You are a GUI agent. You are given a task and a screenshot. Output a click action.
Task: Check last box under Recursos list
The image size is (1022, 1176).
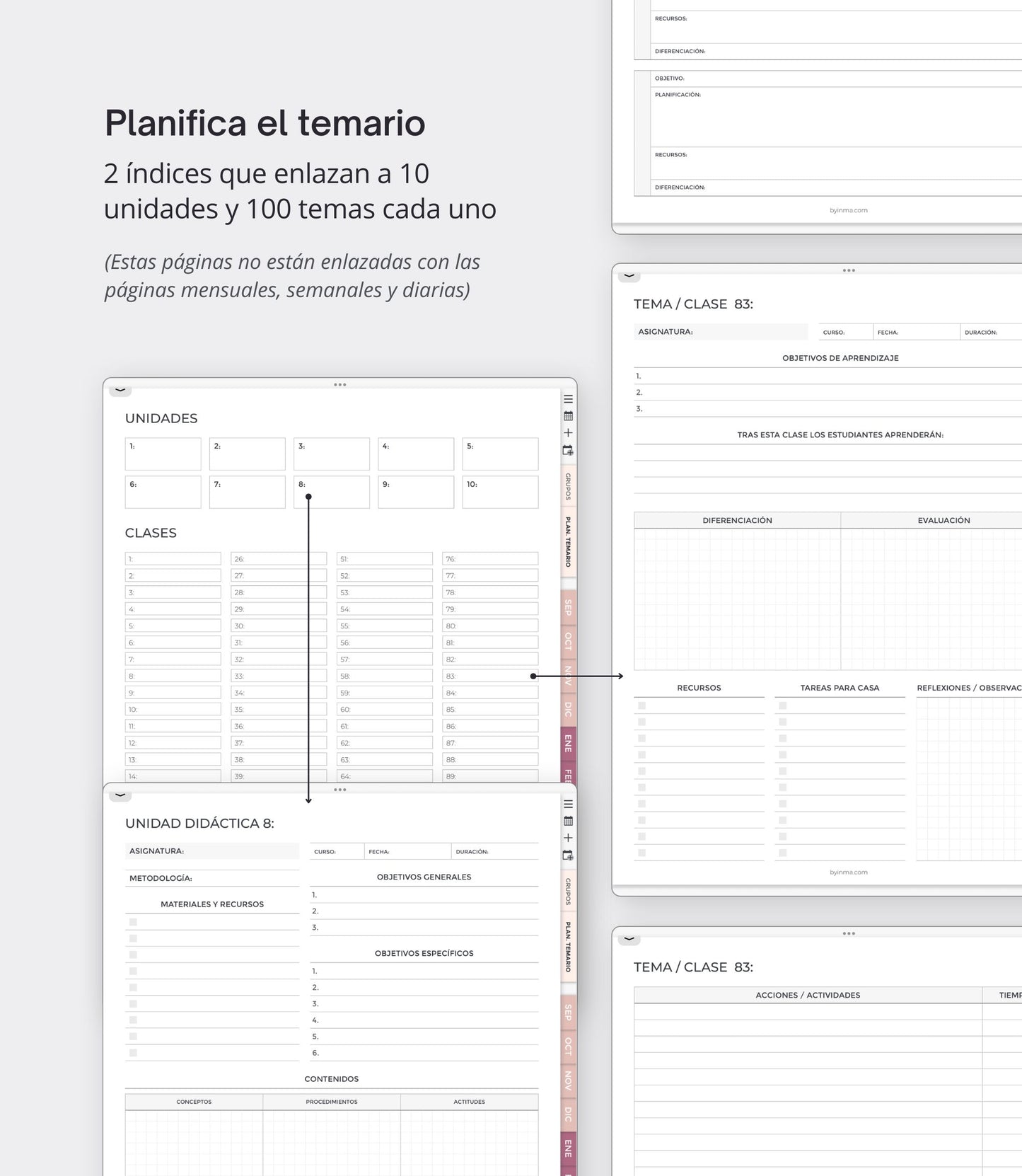(641, 853)
